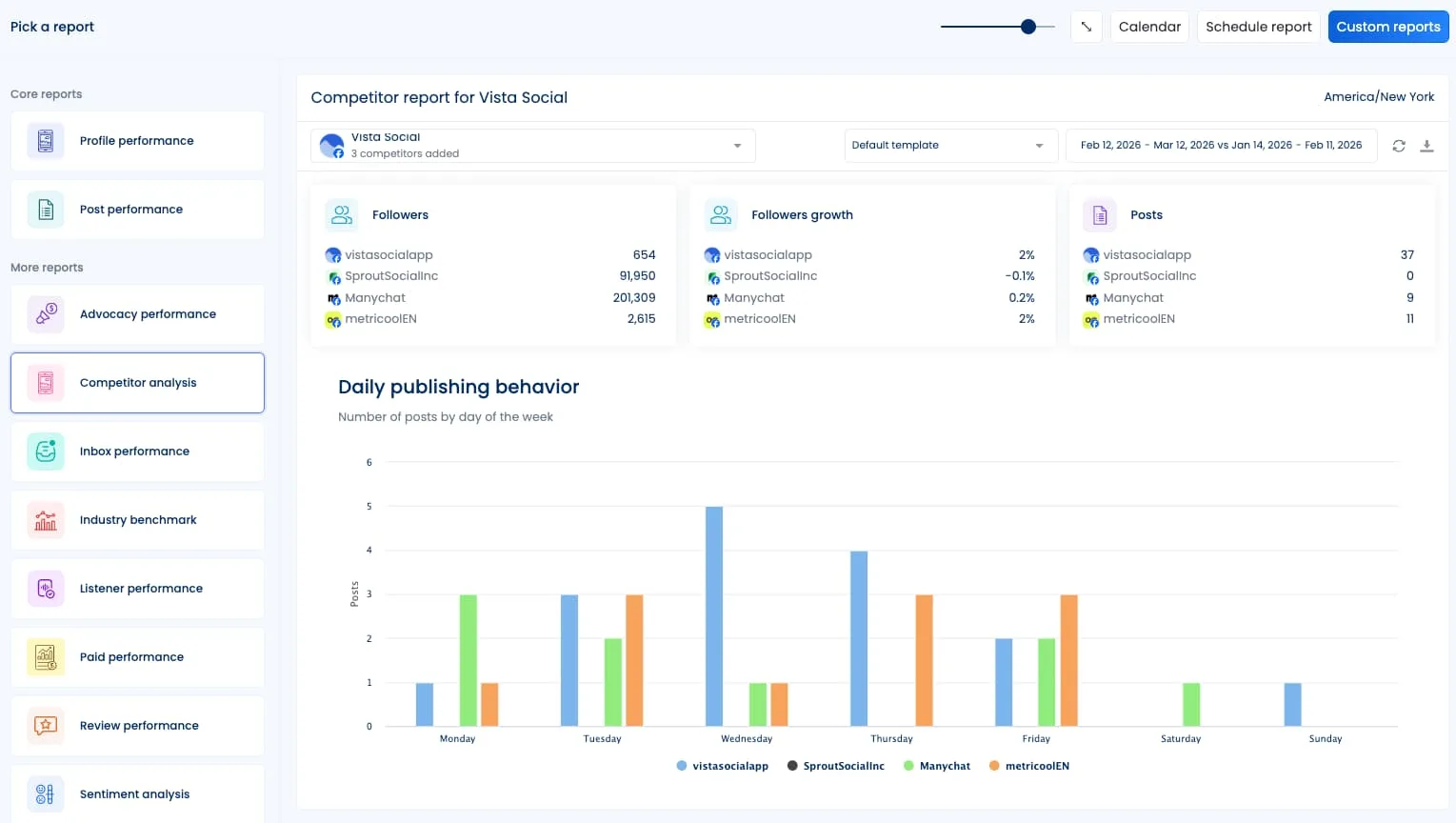
Task: Select the Competitor analysis report
Action: click(x=137, y=382)
